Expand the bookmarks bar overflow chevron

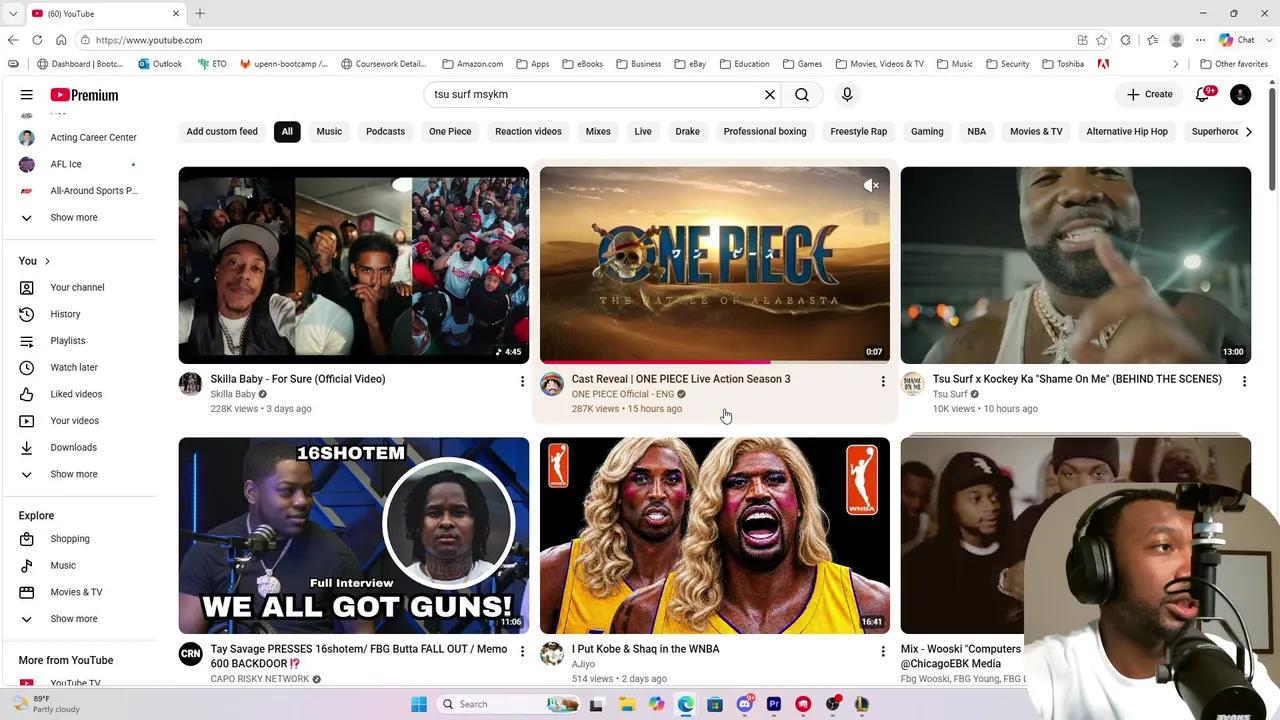tap(1176, 64)
